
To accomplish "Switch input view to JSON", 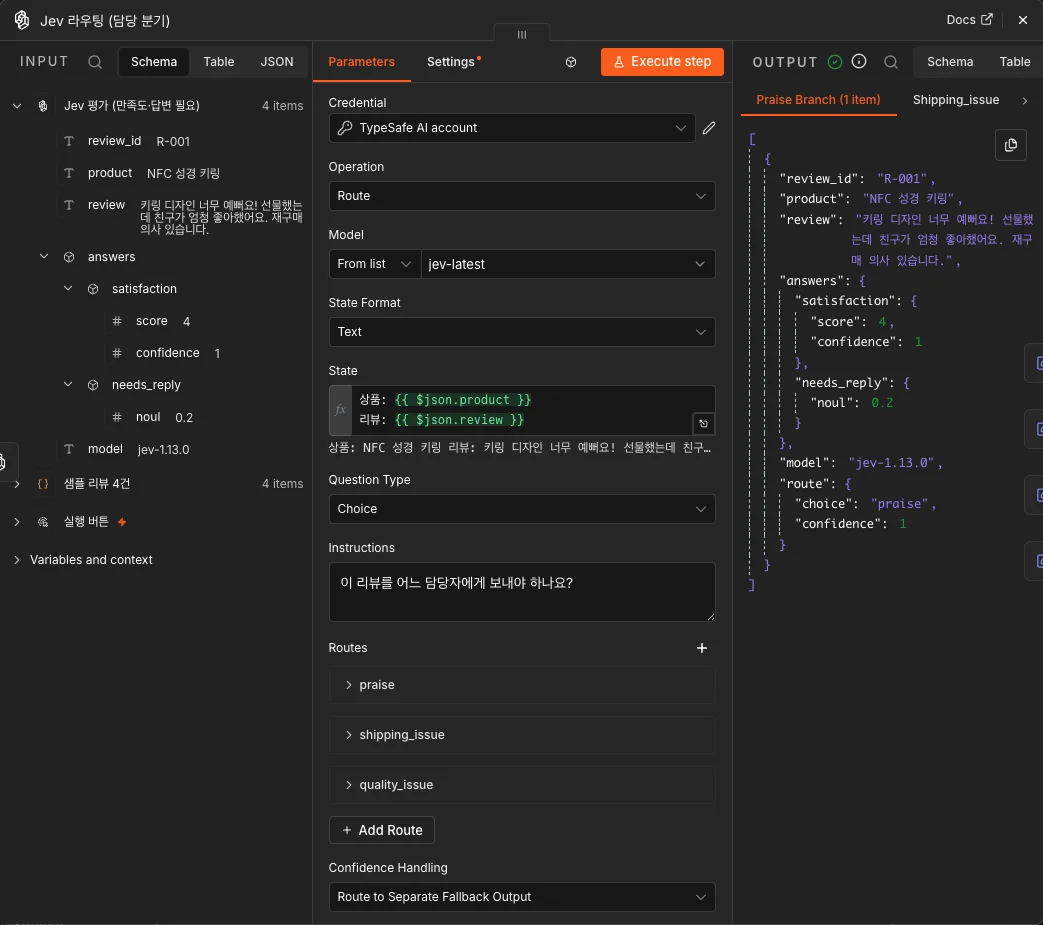I will coord(277,62).
